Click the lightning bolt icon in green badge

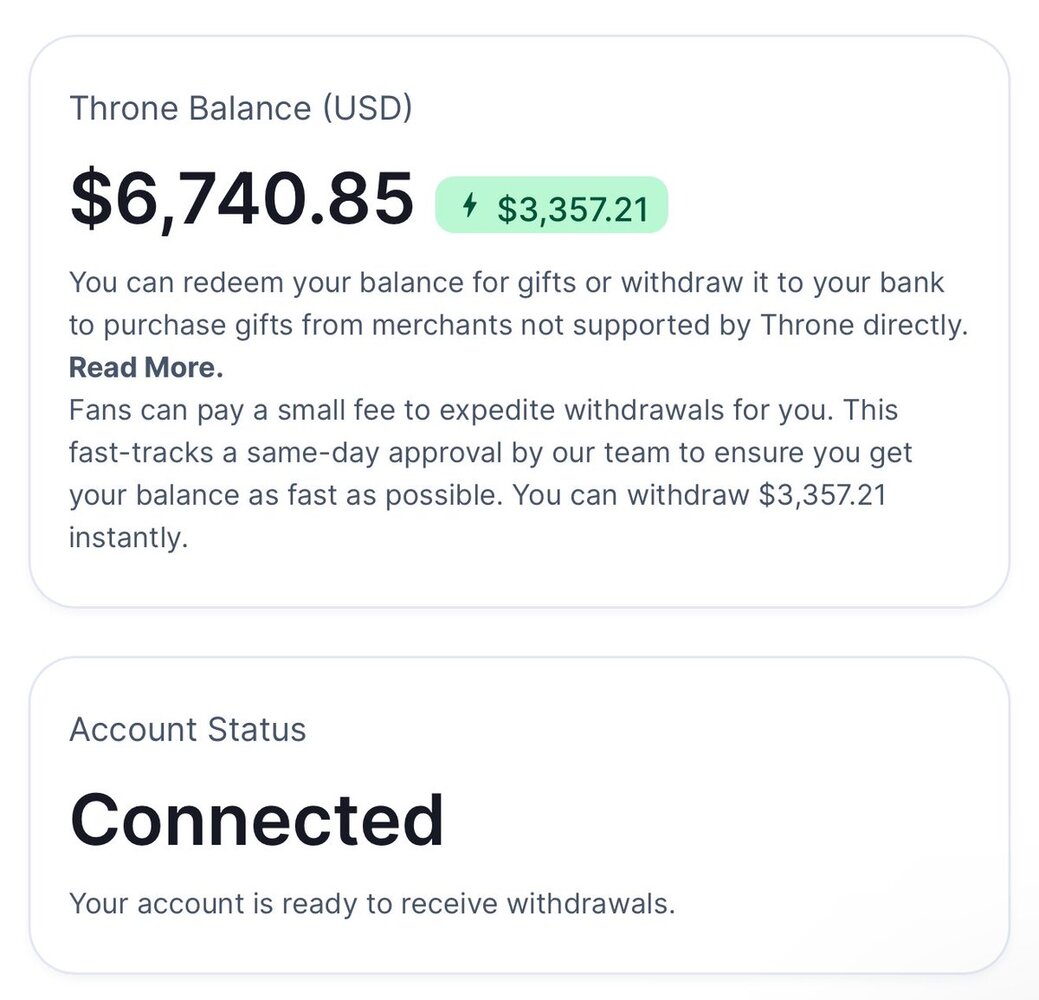(469, 206)
